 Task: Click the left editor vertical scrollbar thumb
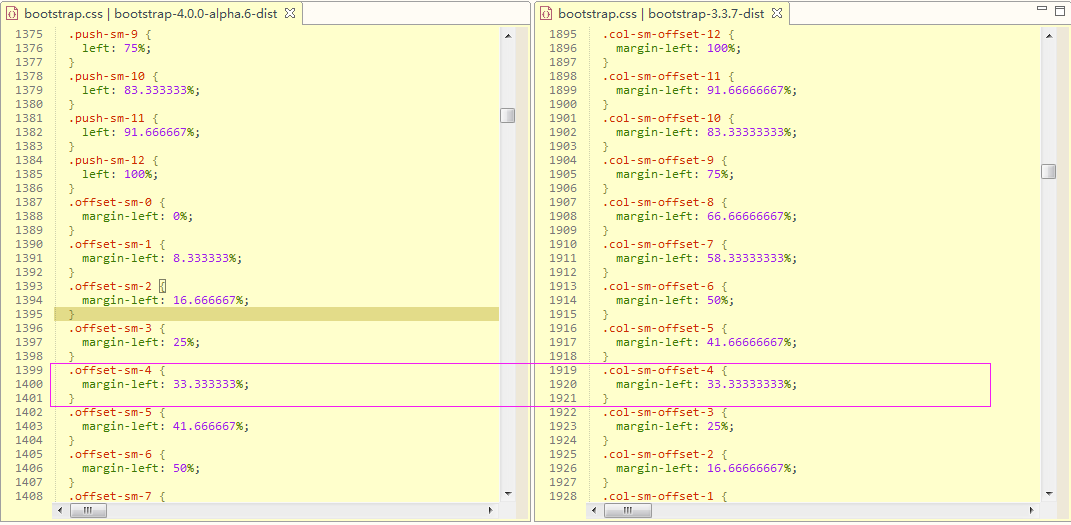(507, 115)
